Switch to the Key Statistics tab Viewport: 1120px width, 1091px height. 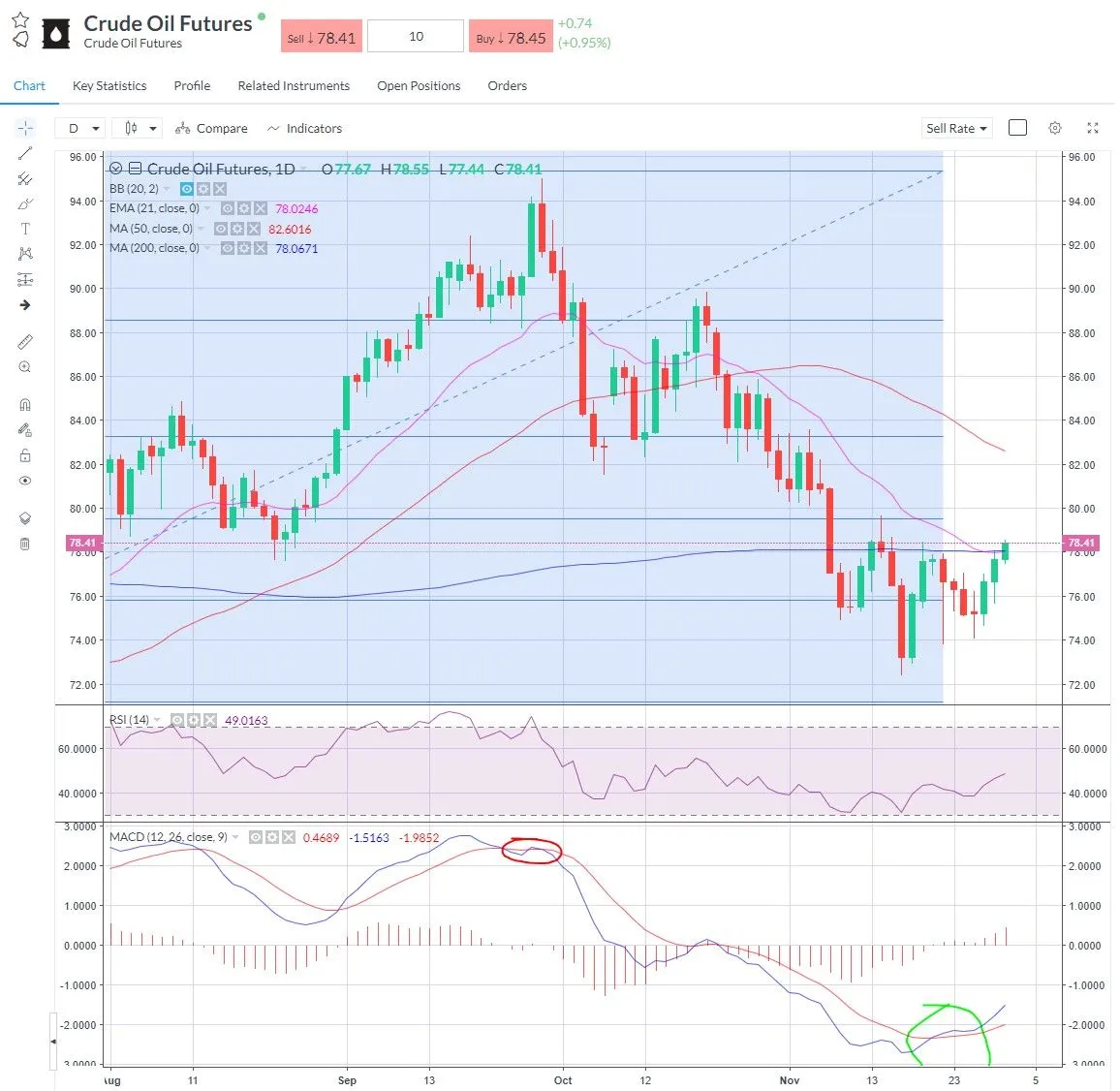(x=109, y=85)
